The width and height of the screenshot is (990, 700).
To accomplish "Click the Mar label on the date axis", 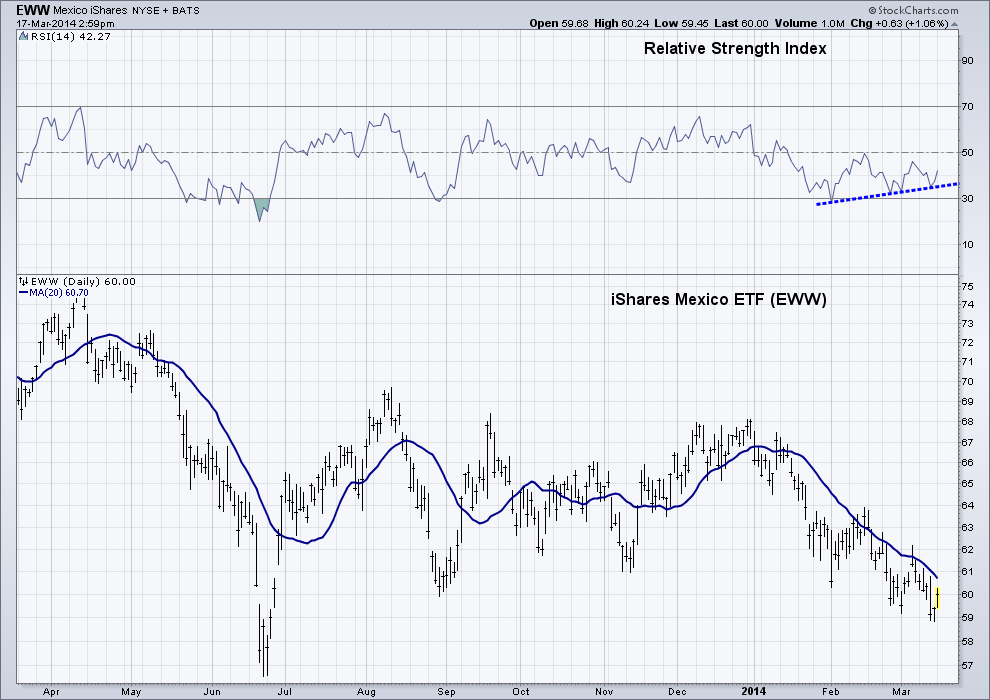I will 901,692.
